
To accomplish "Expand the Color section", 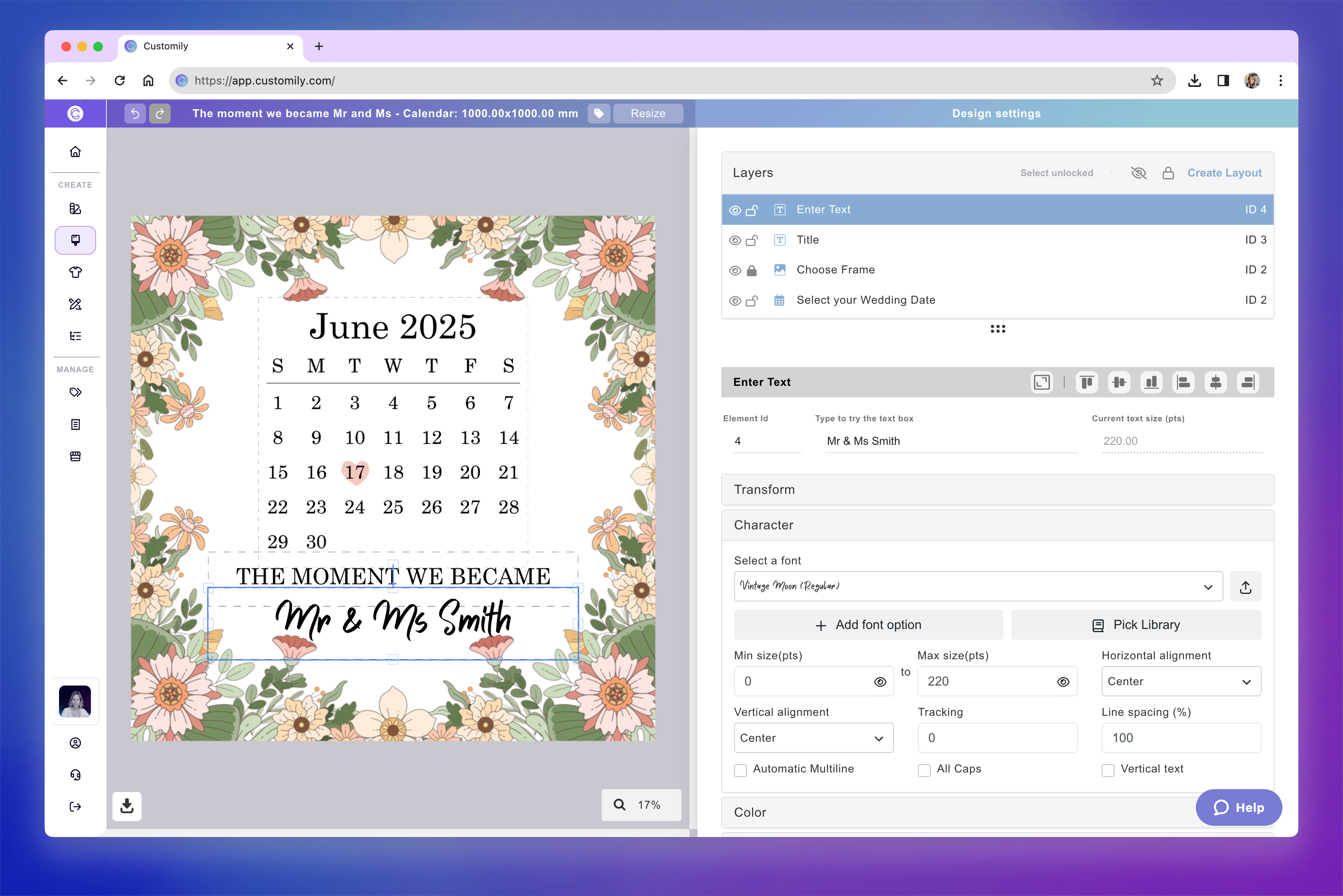I will tap(997, 813).
